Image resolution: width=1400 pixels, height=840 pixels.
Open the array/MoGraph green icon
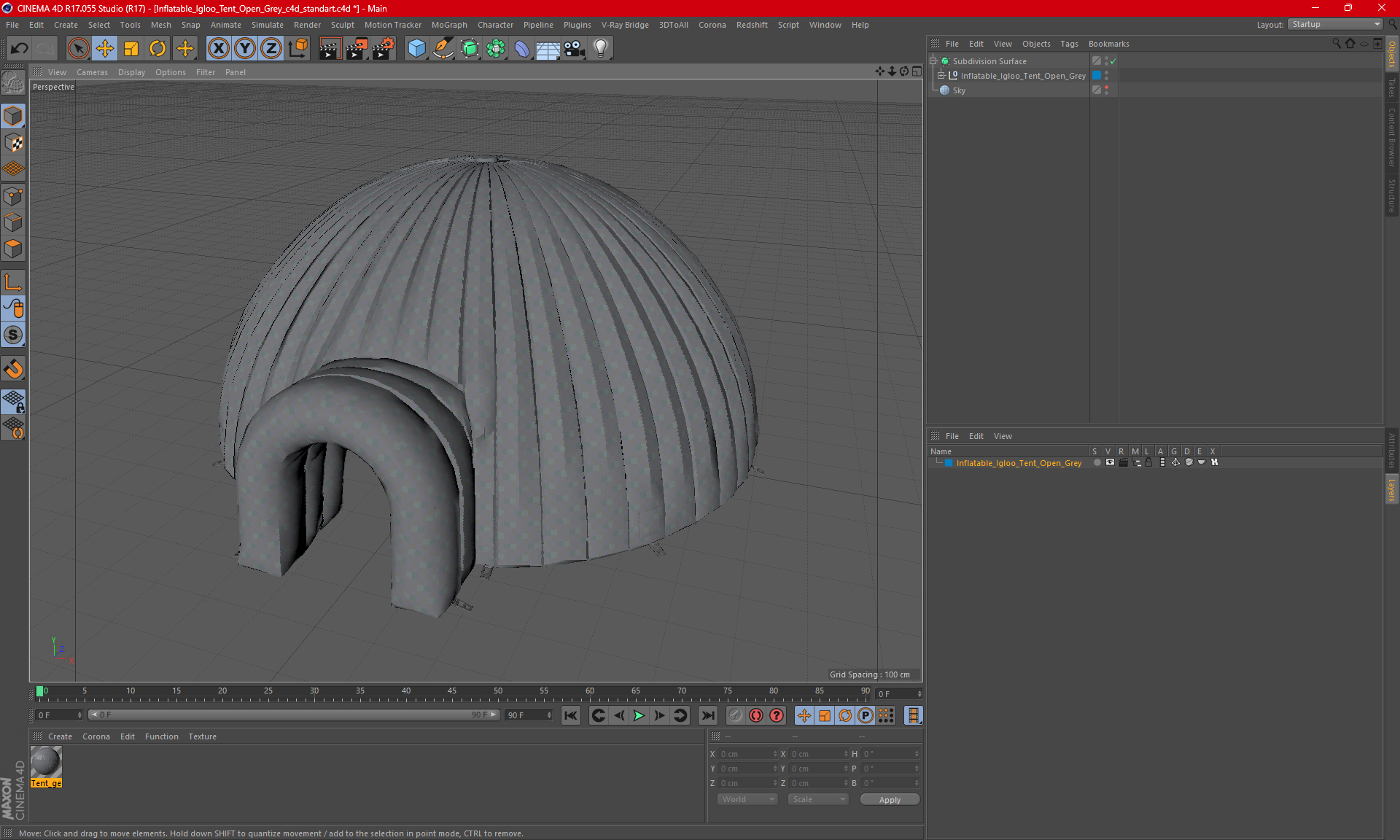(x=496, y=49)
